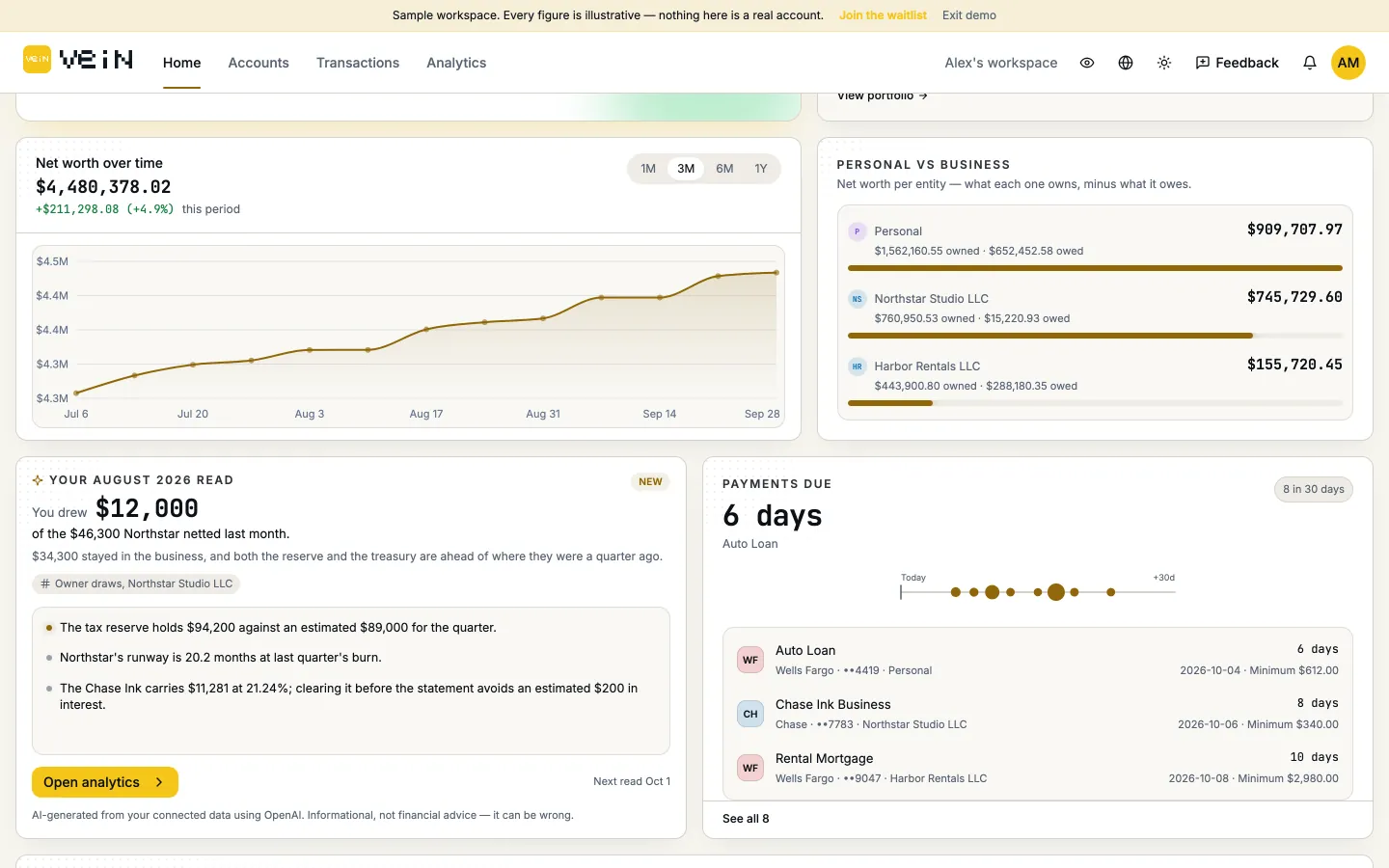The height and width of the screenshot is (868, 1389).
Task: Click the $4,480,378.02 net worth value
Action: 103,187
